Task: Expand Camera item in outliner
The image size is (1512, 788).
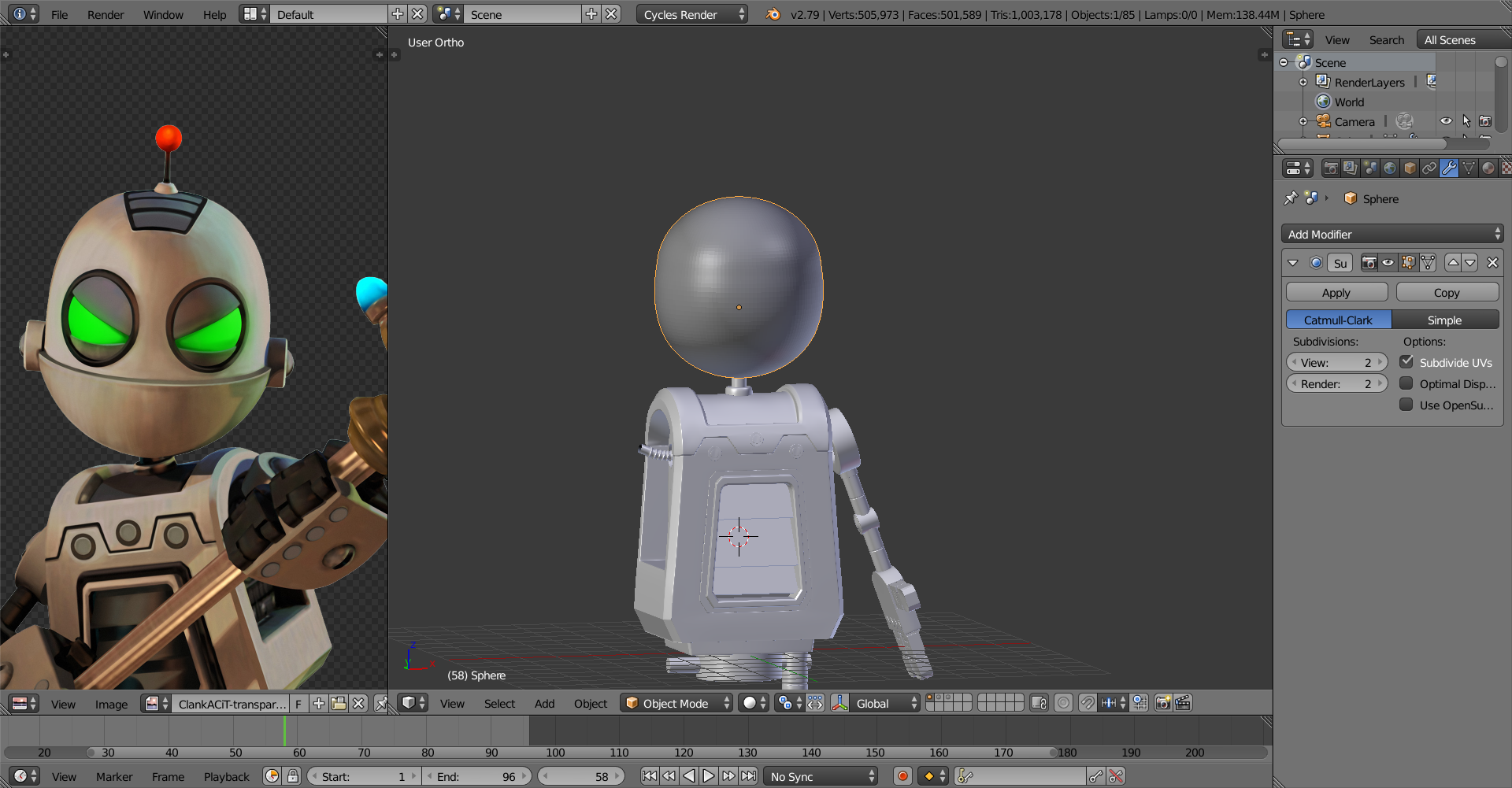Action: pos(1303,121)
